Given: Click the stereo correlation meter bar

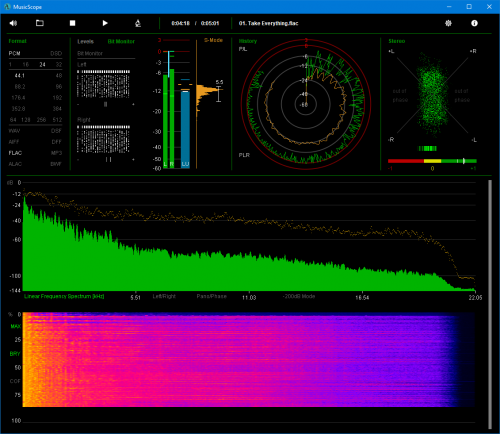Looking at the screenshot, I should [x=432, y=161].
